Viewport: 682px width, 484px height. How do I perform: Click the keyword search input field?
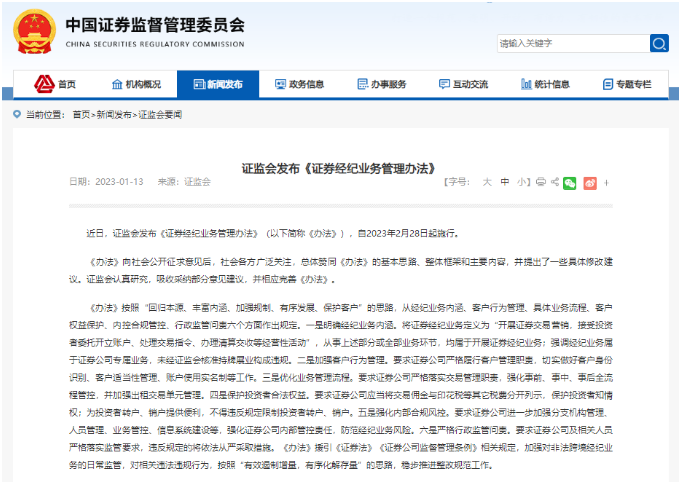point(573,43)
